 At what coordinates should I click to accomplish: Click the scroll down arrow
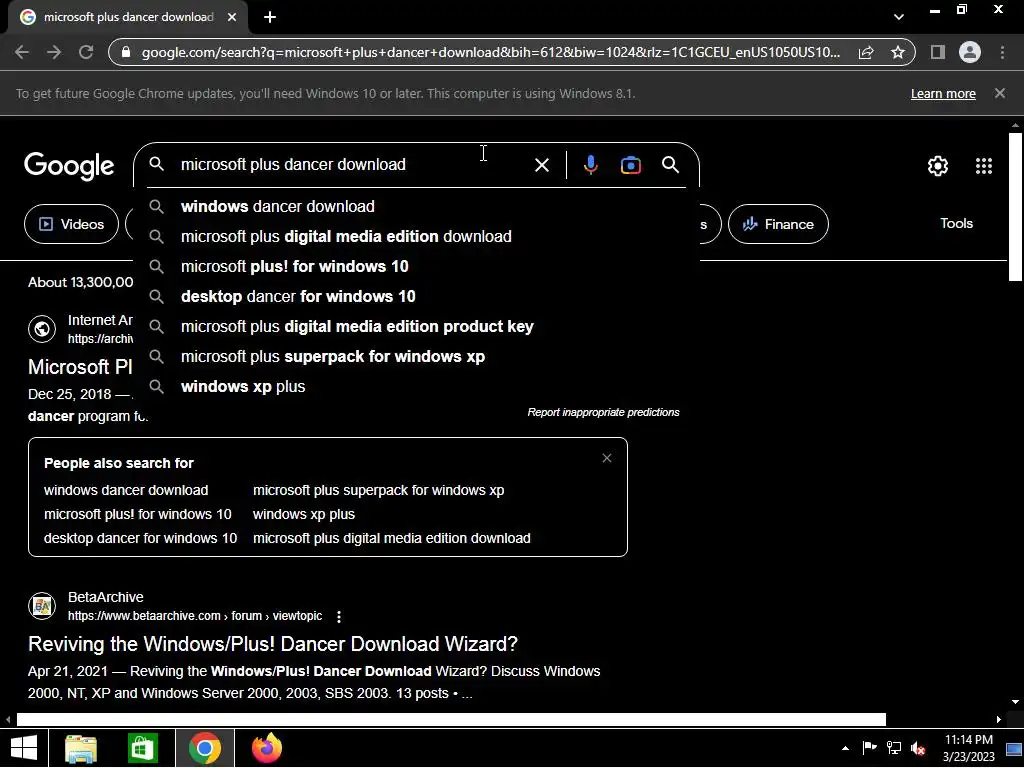coord(1015,702)
